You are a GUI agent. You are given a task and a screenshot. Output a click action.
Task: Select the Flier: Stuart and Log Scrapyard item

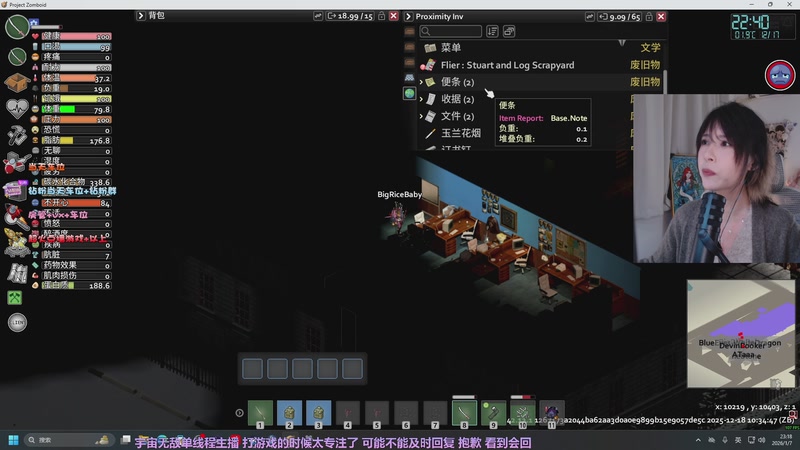(541, 65)
